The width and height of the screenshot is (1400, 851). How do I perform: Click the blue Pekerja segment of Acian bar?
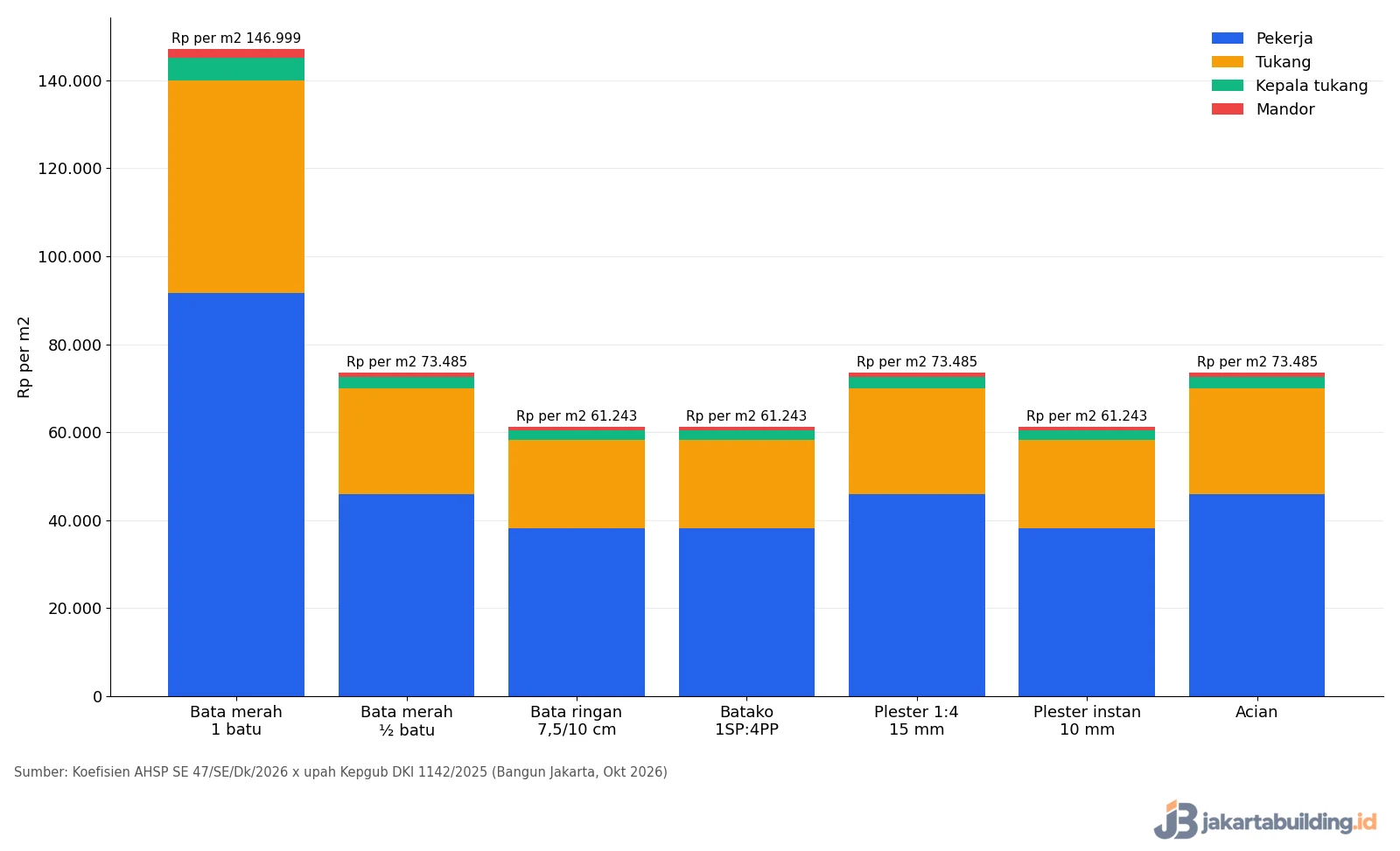1256,595
